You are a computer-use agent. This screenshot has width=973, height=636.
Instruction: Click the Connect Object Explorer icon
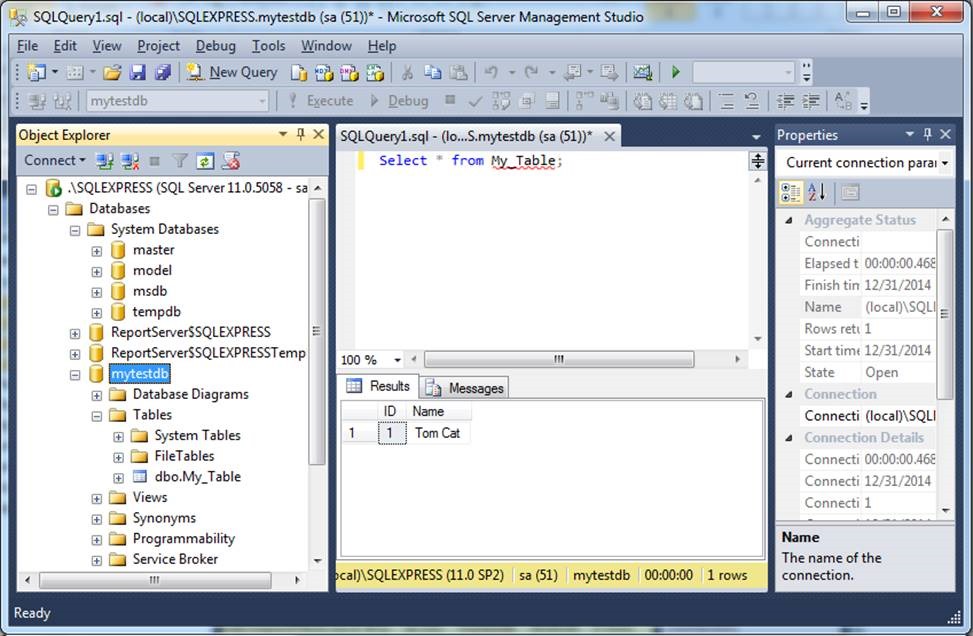(104, 161)
